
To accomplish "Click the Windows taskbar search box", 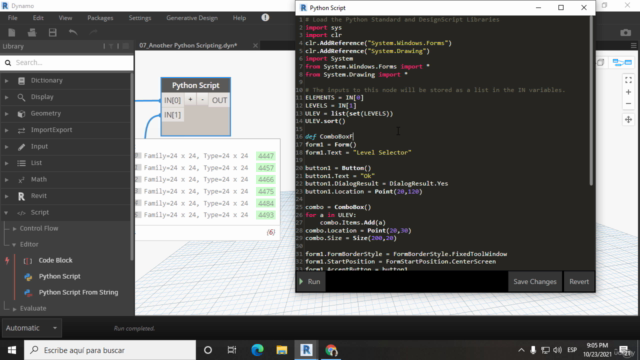I will pyautogui.click(x=110, y=350).
